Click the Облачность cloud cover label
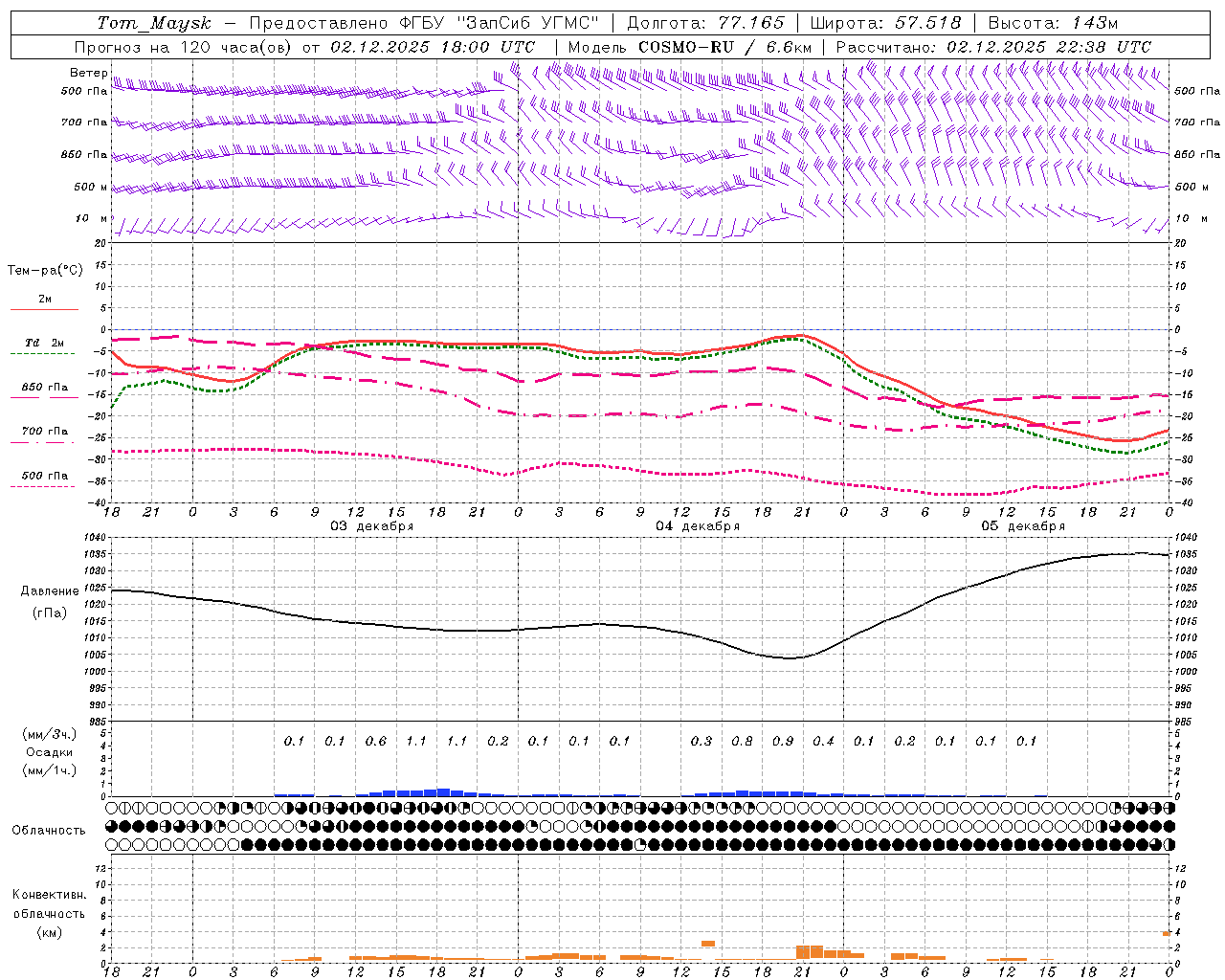The image size is (1225, 980). [x=49, y=831]
